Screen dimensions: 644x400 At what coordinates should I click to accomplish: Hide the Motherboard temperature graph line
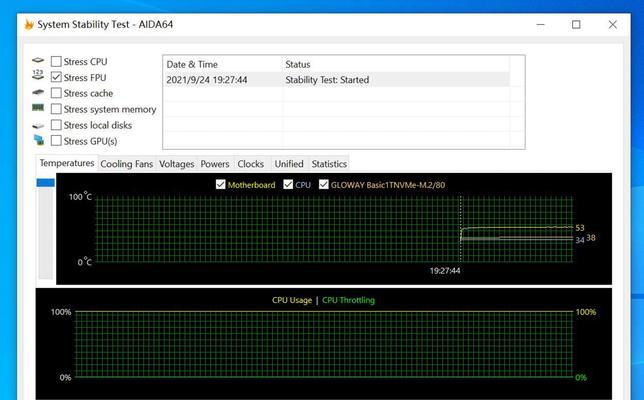[x=221, y=184]
